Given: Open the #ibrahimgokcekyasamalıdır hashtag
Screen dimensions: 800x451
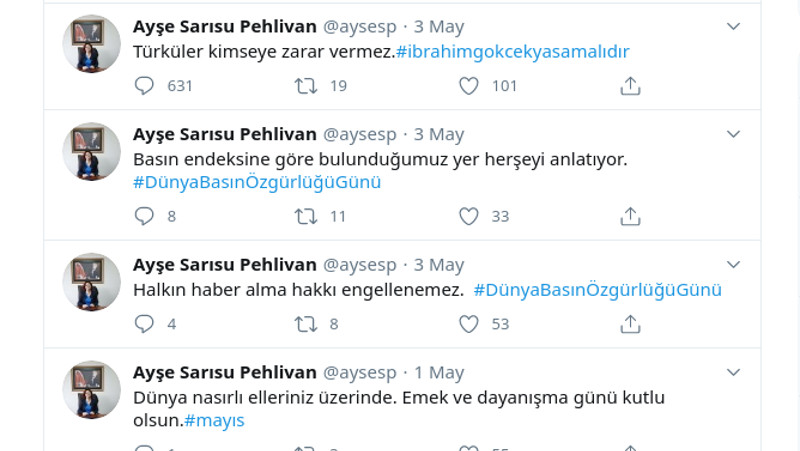Looking at the screenshot, I should point(513,52).
